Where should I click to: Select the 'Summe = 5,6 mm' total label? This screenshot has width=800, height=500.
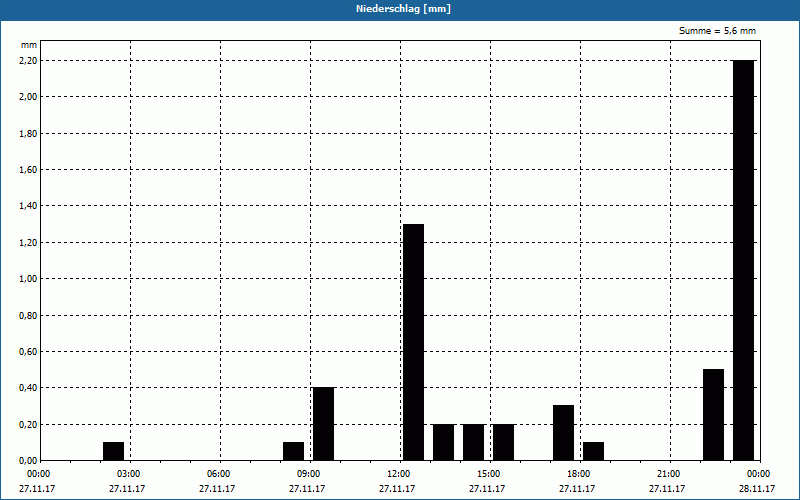717,31
